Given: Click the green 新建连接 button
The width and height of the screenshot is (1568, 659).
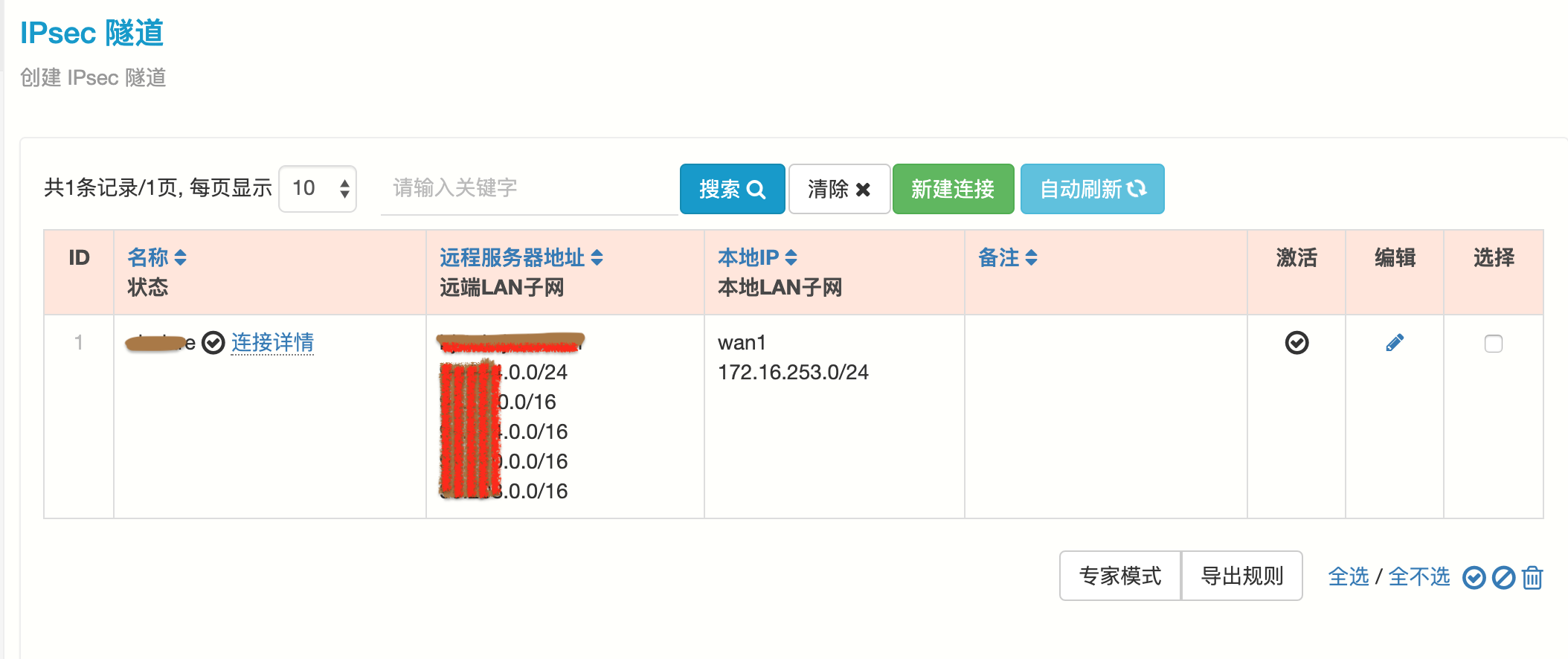Looking at the screenshot, I should point(953,189).
